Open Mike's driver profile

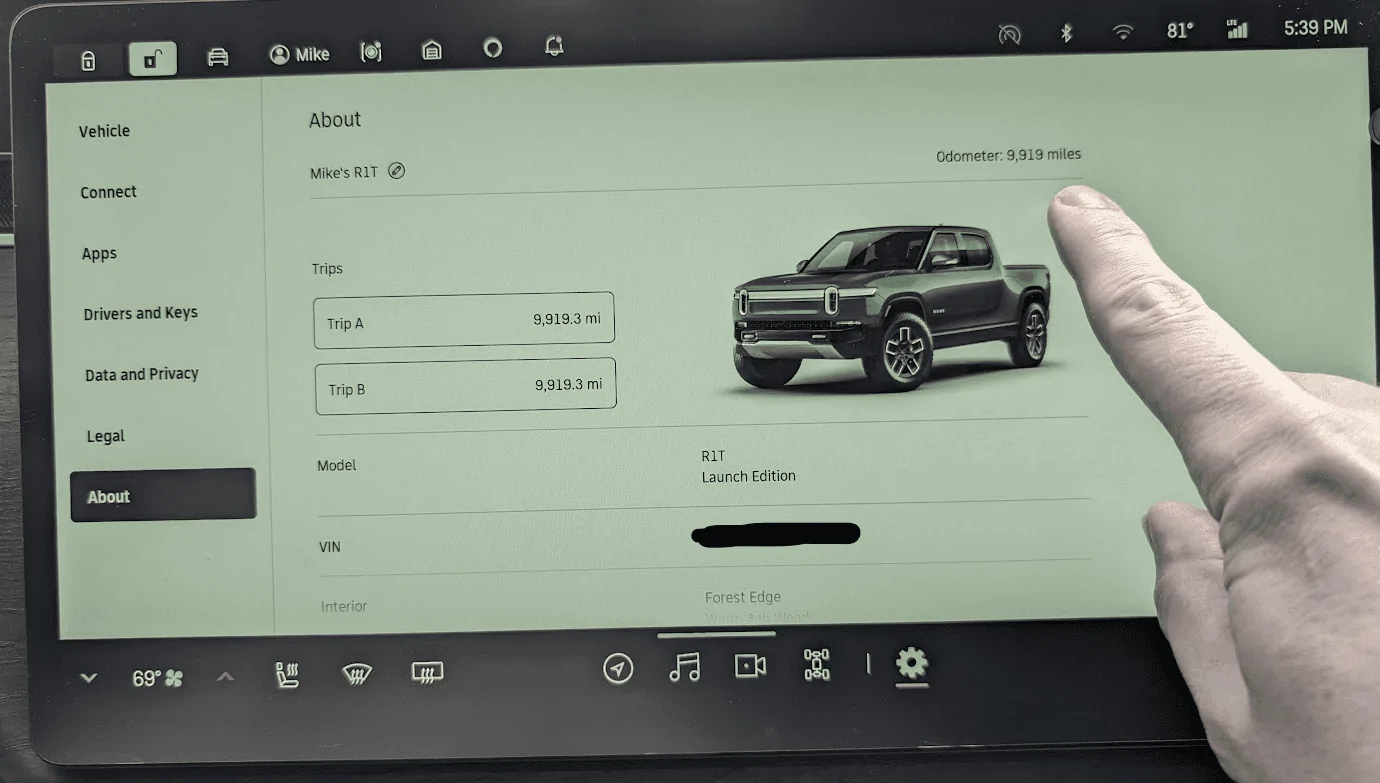pyautogui.click(x=299, y=55)
